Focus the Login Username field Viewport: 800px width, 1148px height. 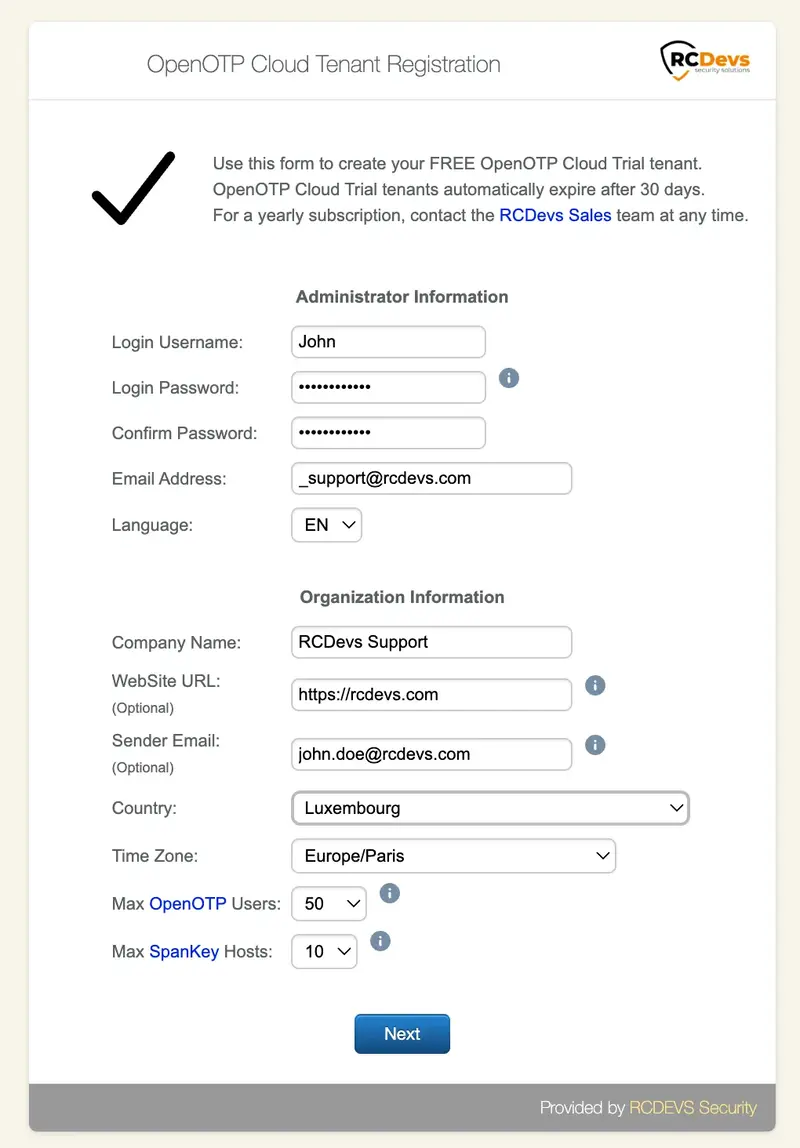(x=389, y=342)
